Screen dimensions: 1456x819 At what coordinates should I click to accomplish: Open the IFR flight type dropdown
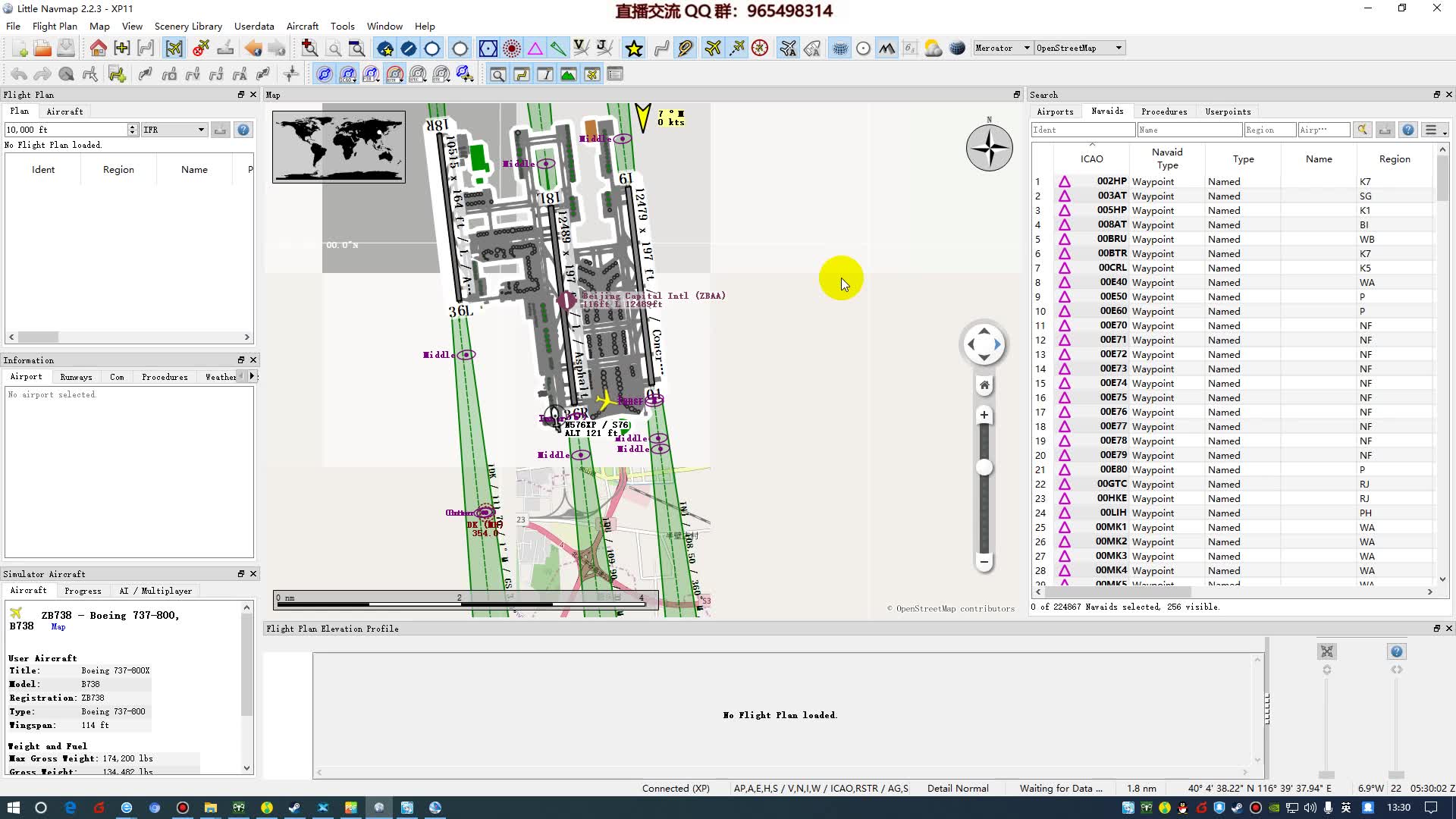pyautogui.click(x=174, y=130)
